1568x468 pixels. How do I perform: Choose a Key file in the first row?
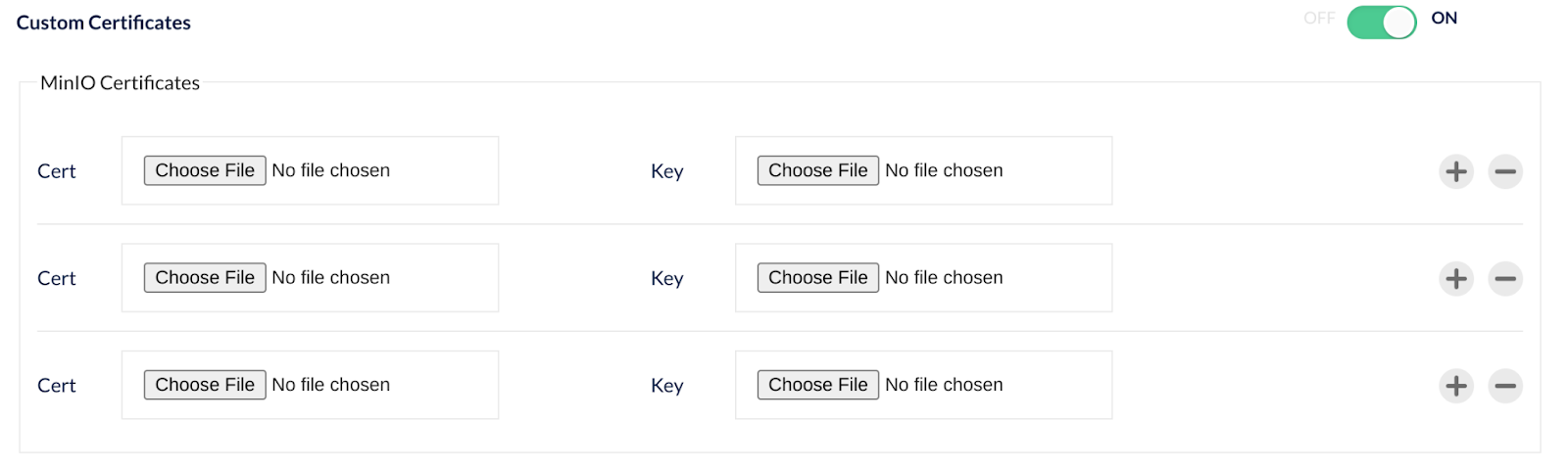pos(817,170)
